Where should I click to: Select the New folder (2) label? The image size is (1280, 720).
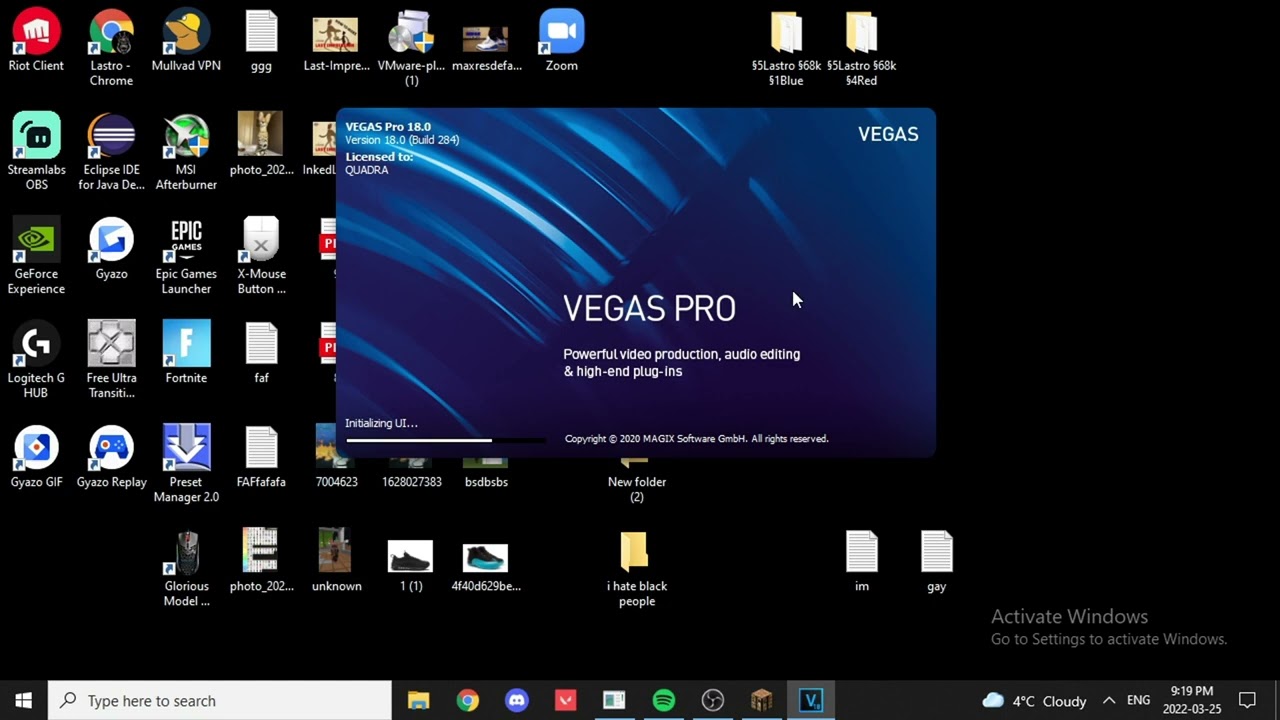tap(637, 489)
